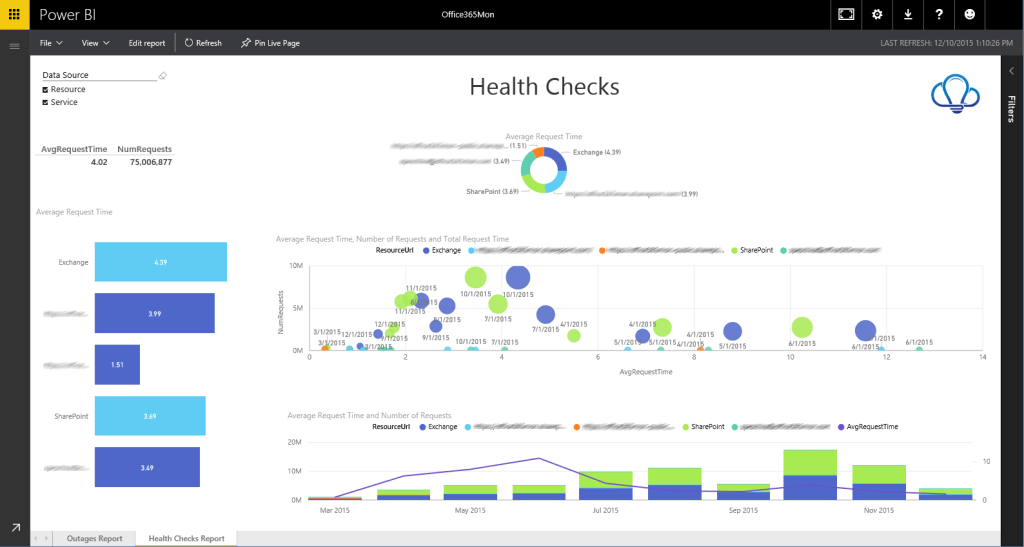
Task: Click the download arrow icon
Action: pos(908,14)
